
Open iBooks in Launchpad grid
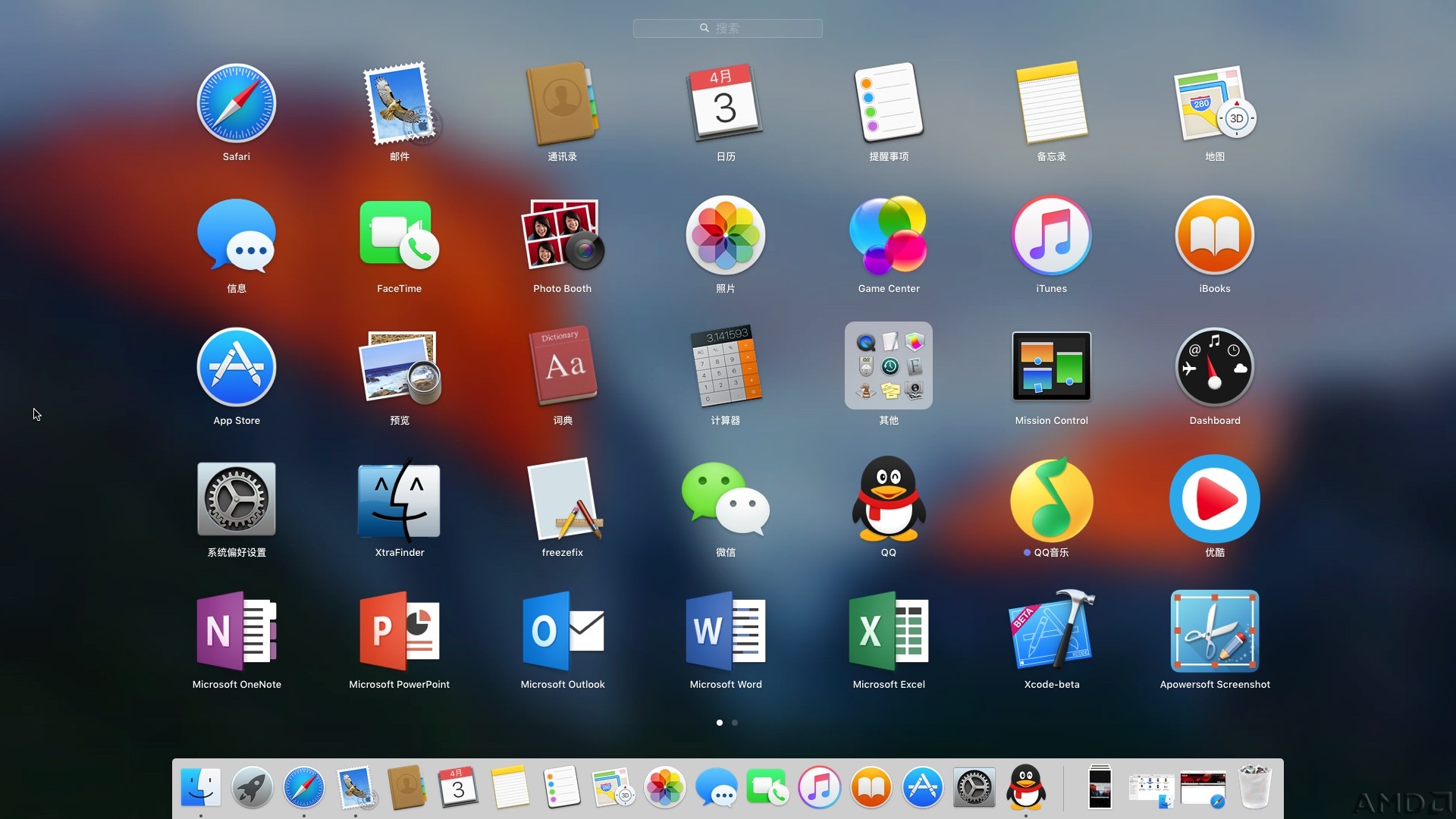coord(1215,235)
